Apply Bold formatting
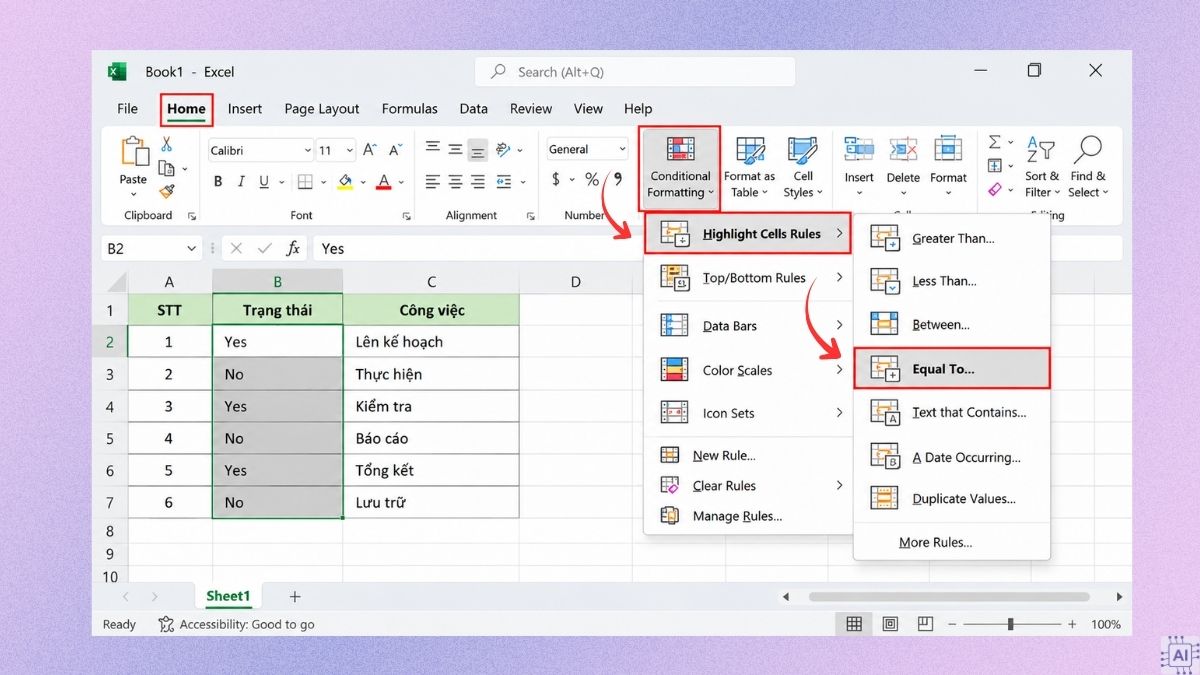Screen dimensions: 1200x675 (218, 182)
